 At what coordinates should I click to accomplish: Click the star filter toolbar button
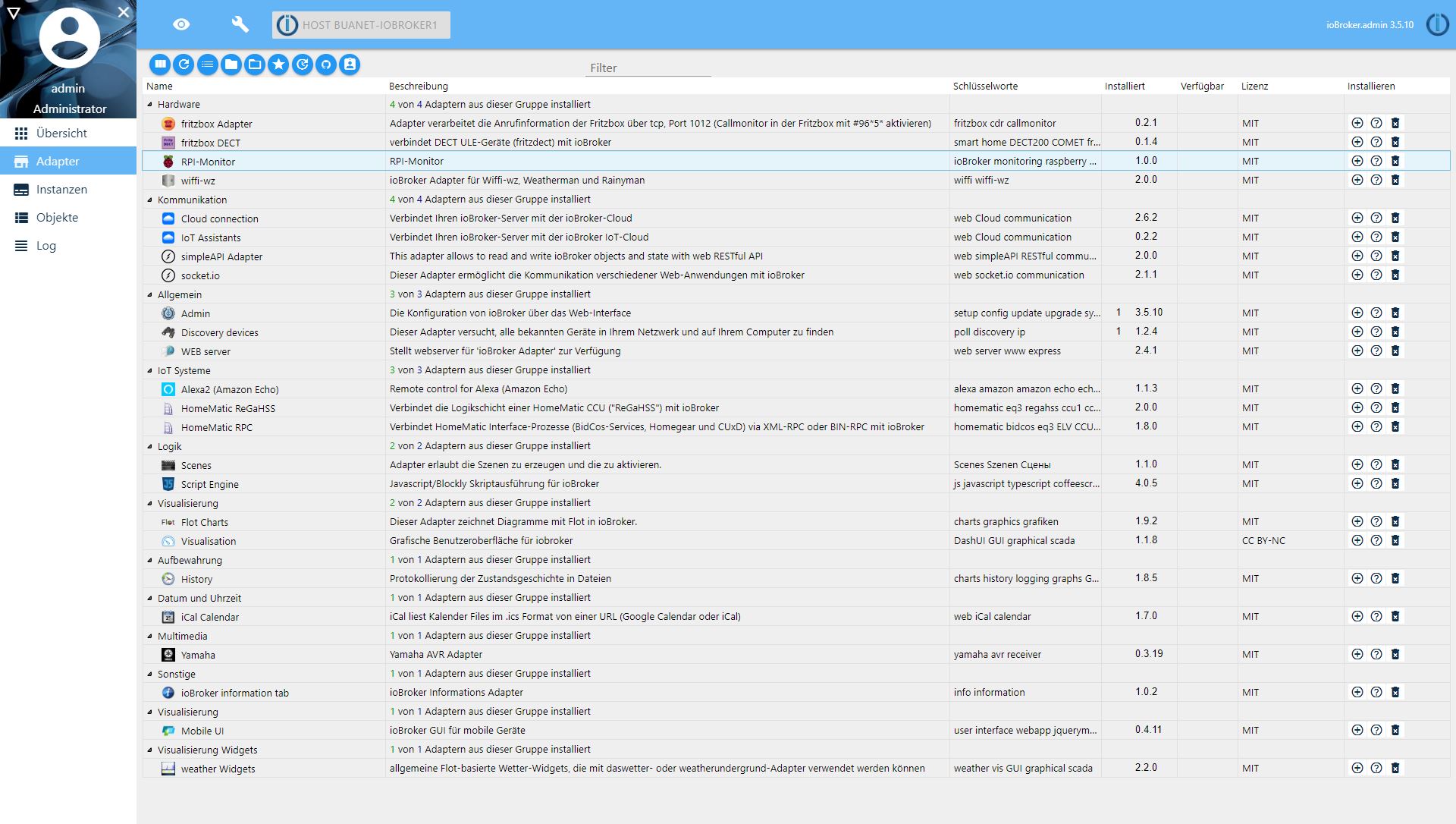(x=278, y=65)
